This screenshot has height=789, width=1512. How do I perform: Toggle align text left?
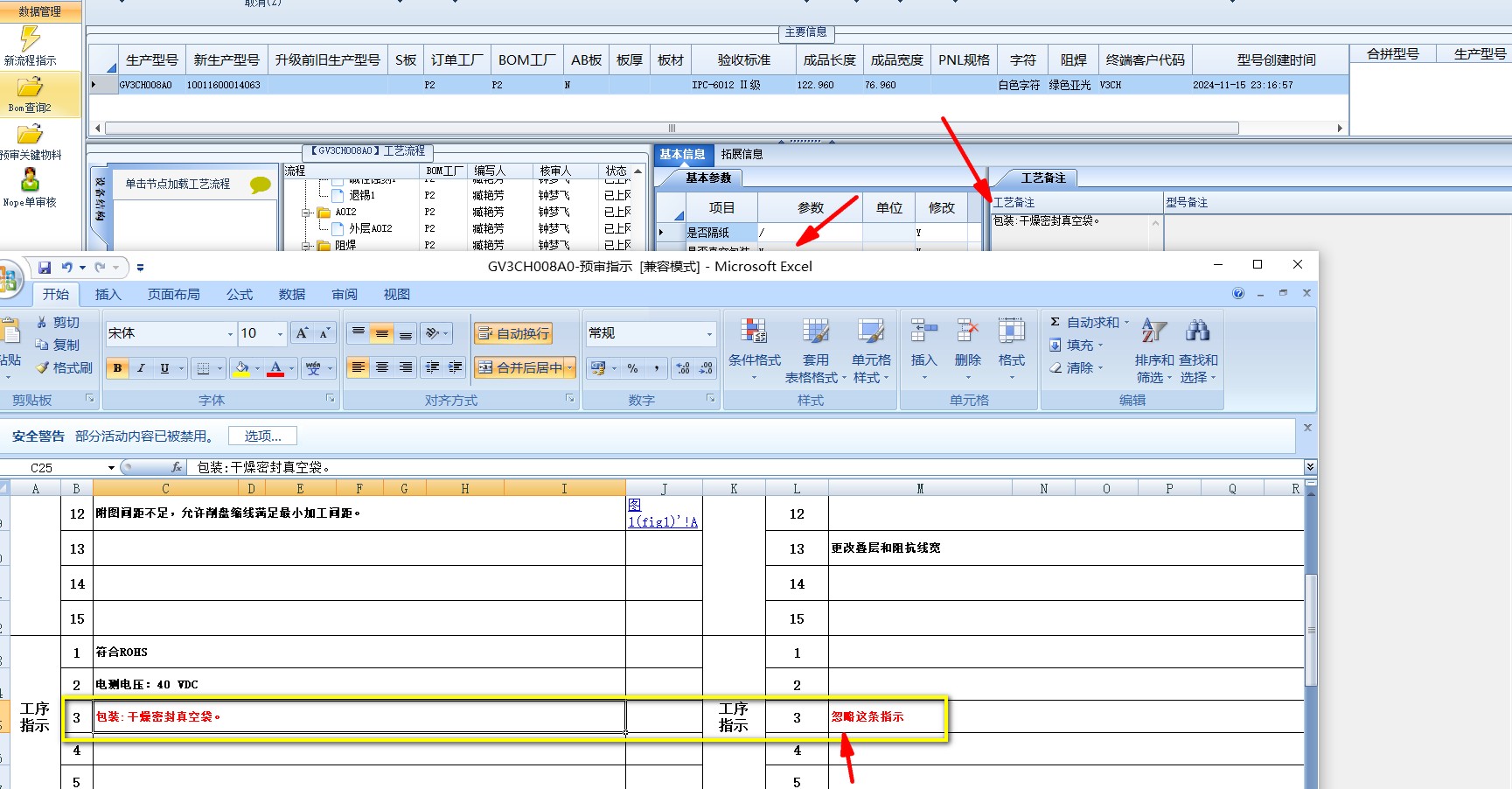tap(359, 368)
